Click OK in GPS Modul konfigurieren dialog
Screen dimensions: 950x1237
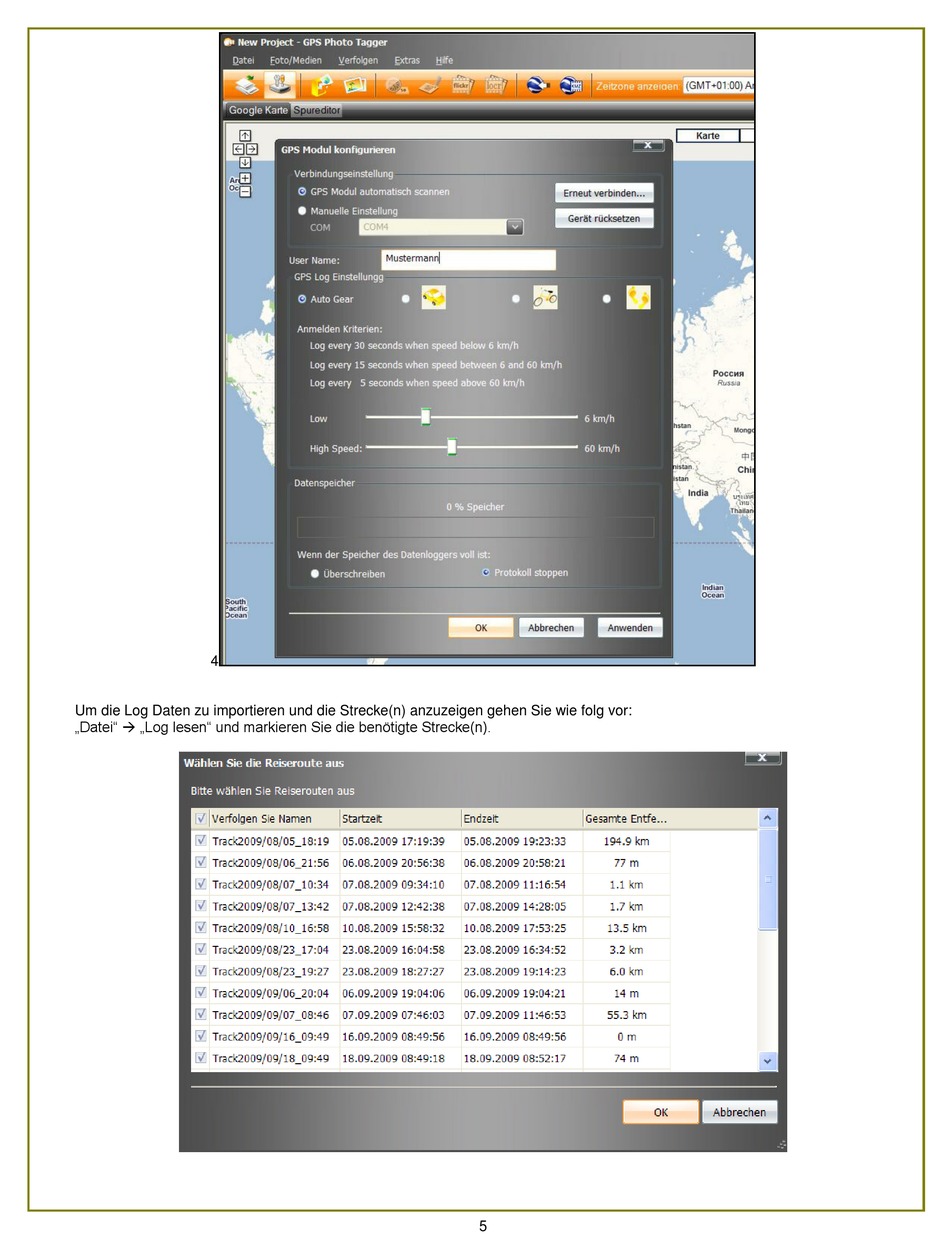tap(481, 628)
